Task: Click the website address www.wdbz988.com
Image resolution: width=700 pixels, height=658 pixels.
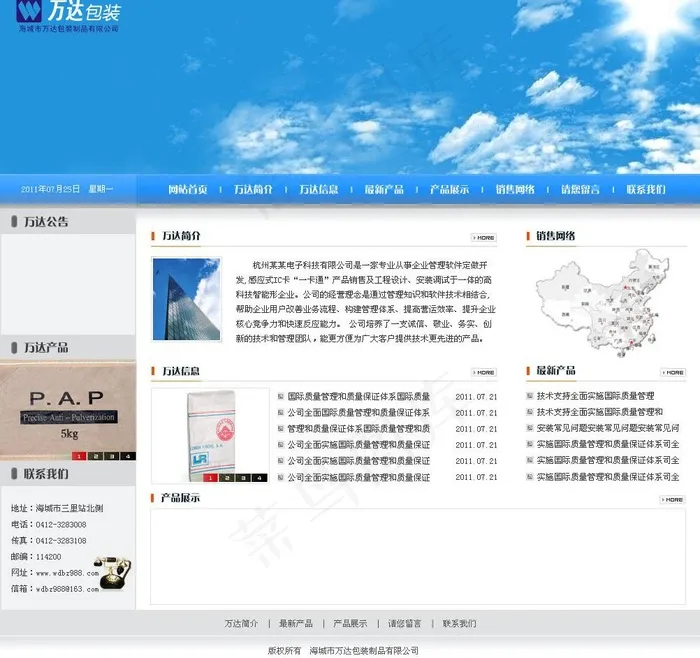Action: pos(67,573)
